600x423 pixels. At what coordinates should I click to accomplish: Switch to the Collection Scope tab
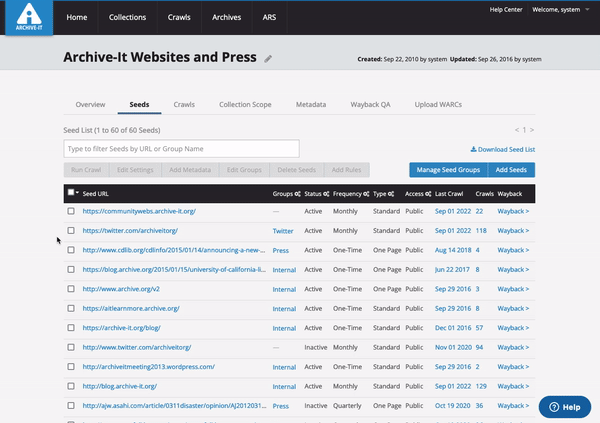pyautogui.click(x=245, y=104)
